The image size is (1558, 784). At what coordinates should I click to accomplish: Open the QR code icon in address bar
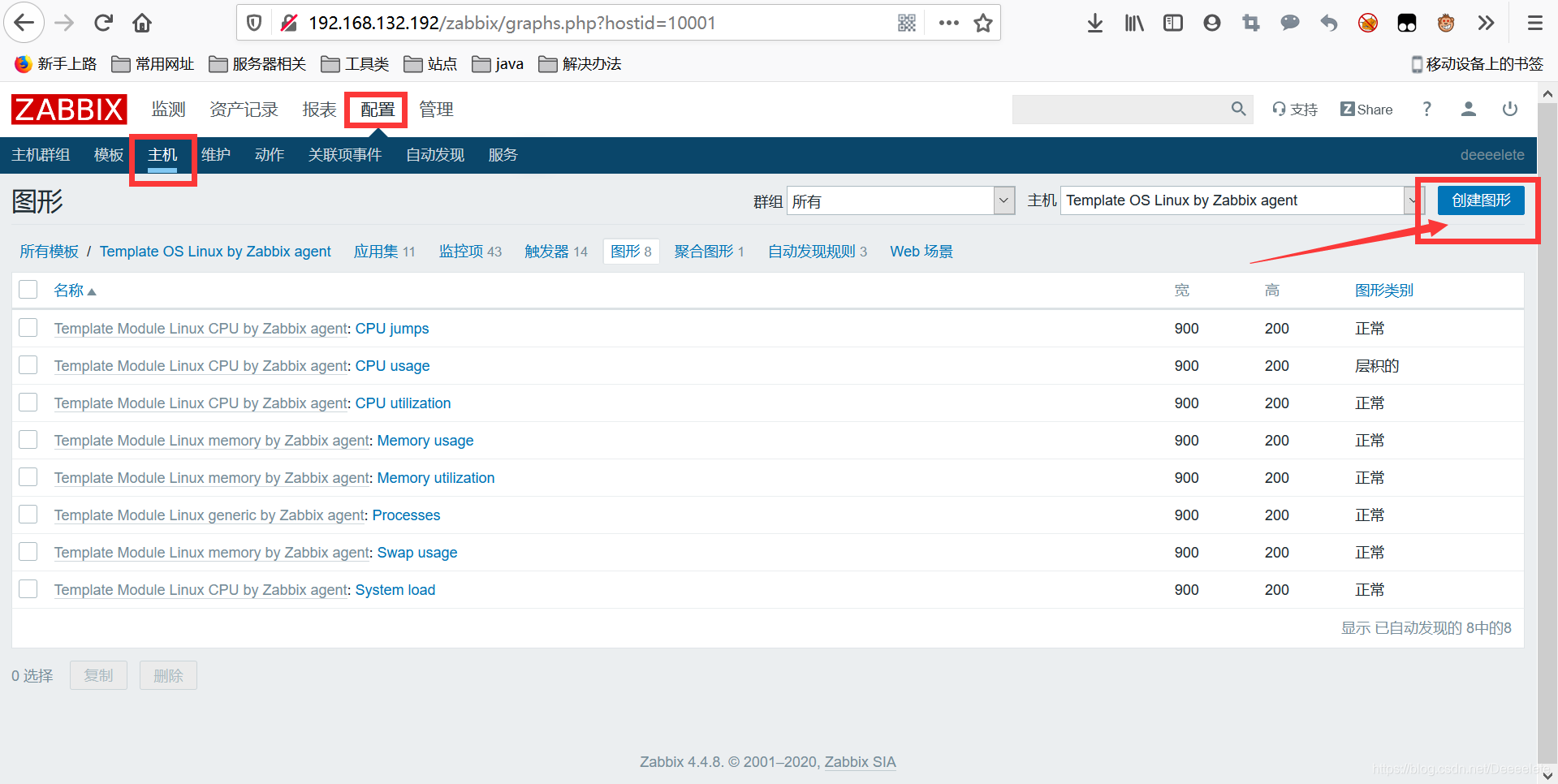pos(907,23)
